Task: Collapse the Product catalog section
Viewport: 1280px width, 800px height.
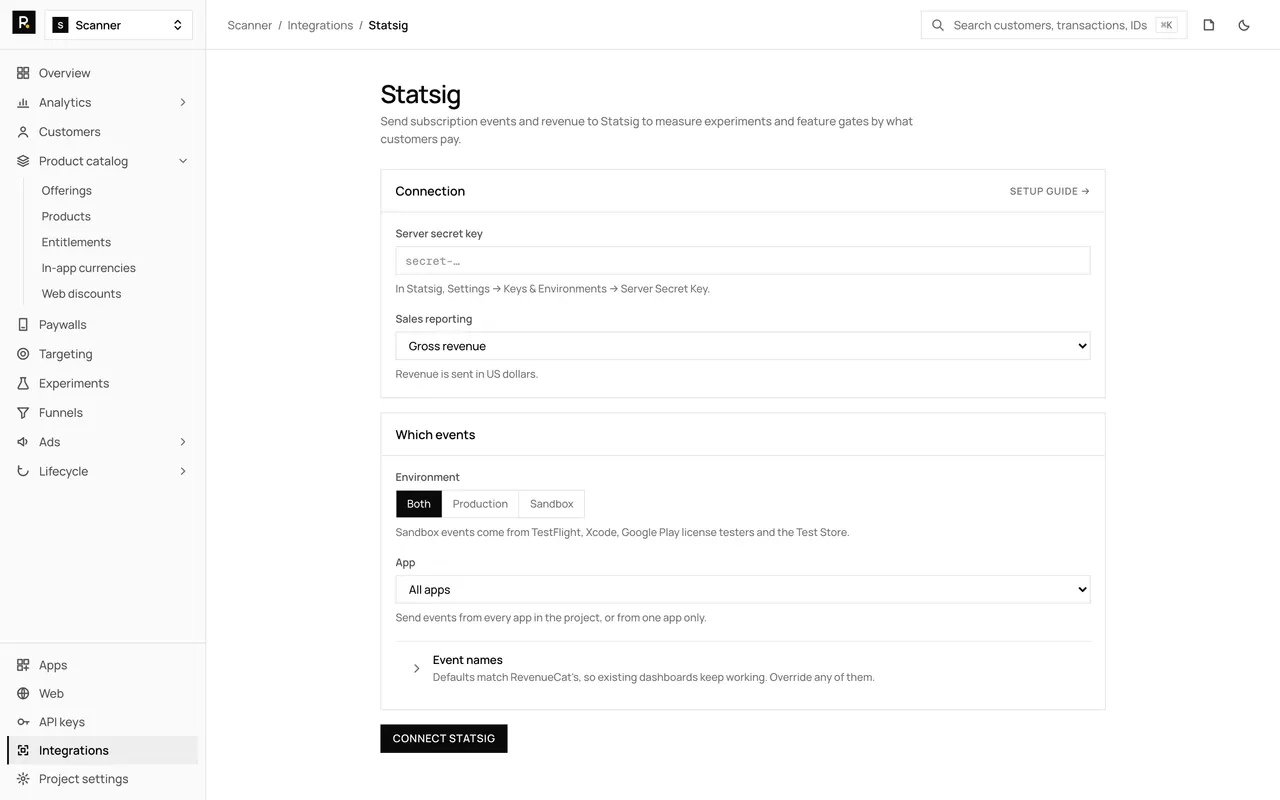Action: pos(183,161)
